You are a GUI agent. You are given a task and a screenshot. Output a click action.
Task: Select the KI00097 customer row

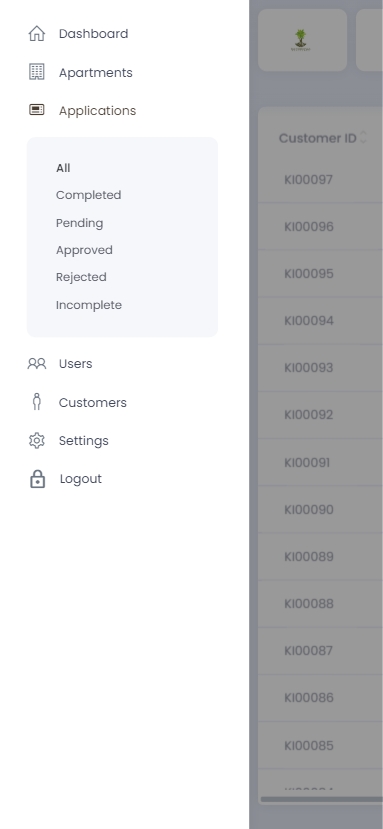point(321,179)
